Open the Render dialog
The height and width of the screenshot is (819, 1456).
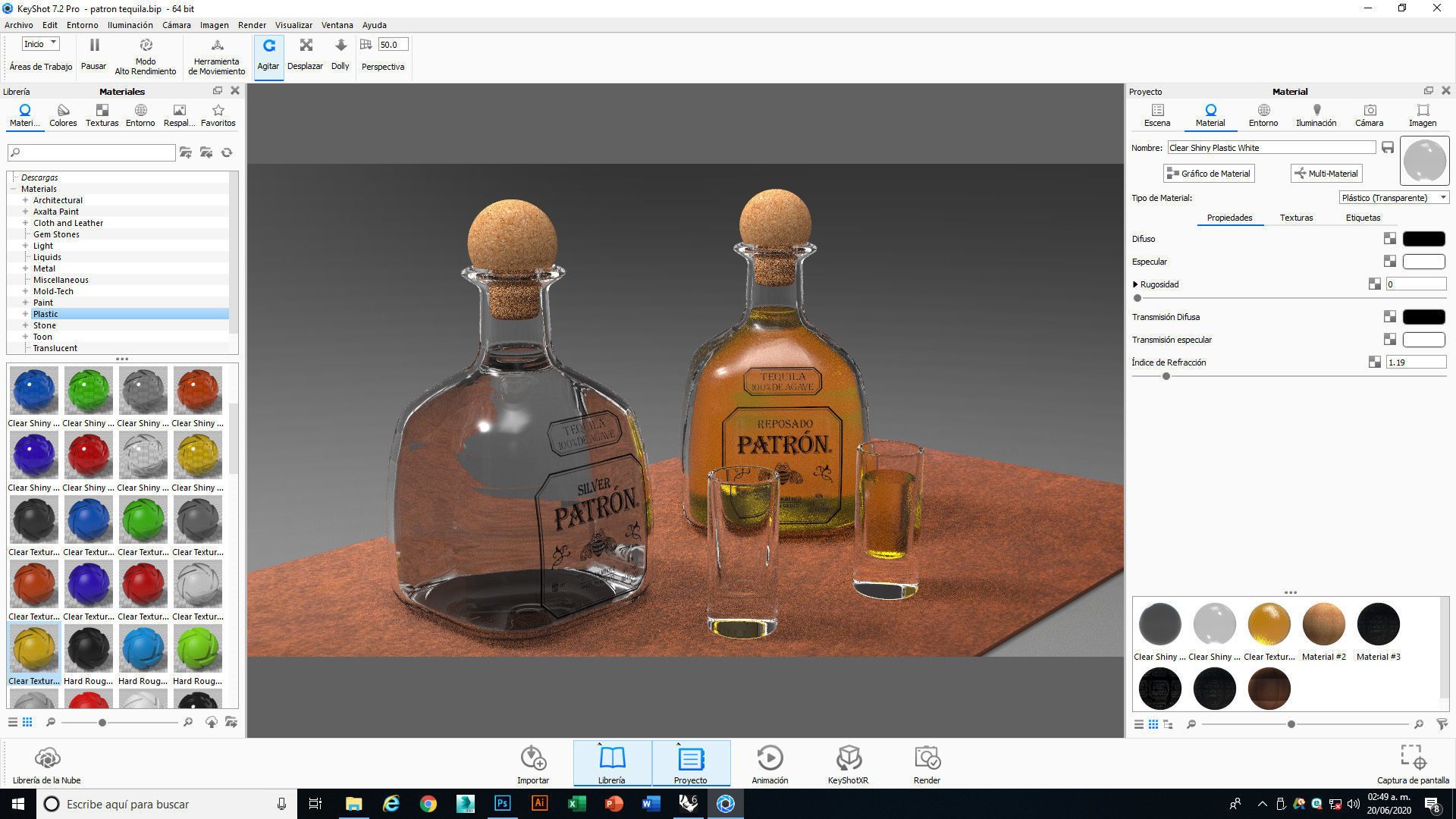point(927,764)
